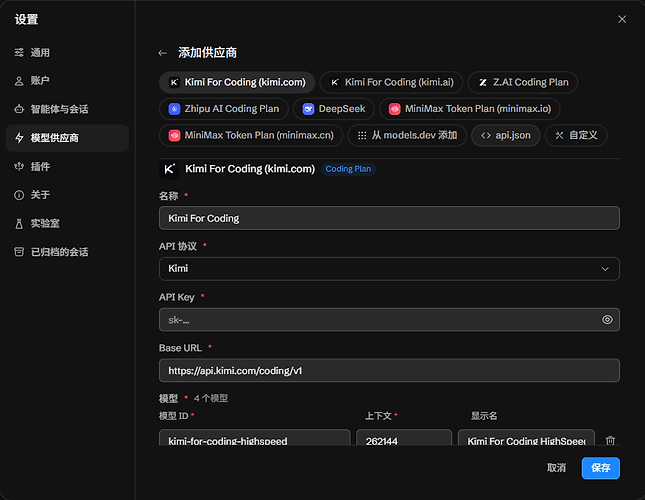The height and width of the screenshot is (500, 645).
Task: Edit the 262144 context field
Action: pos(404,438)
